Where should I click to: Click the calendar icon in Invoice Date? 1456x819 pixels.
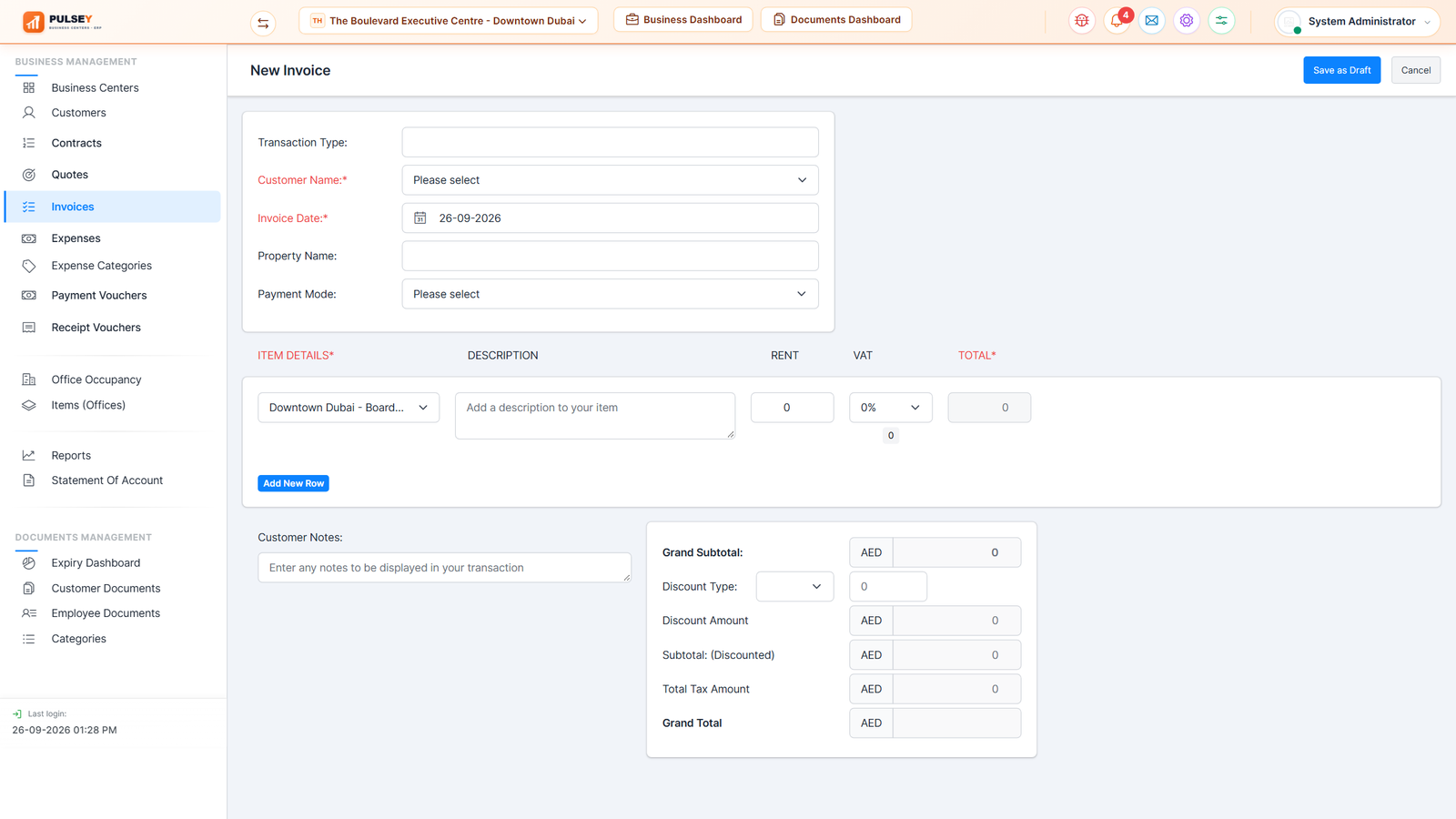420,218
